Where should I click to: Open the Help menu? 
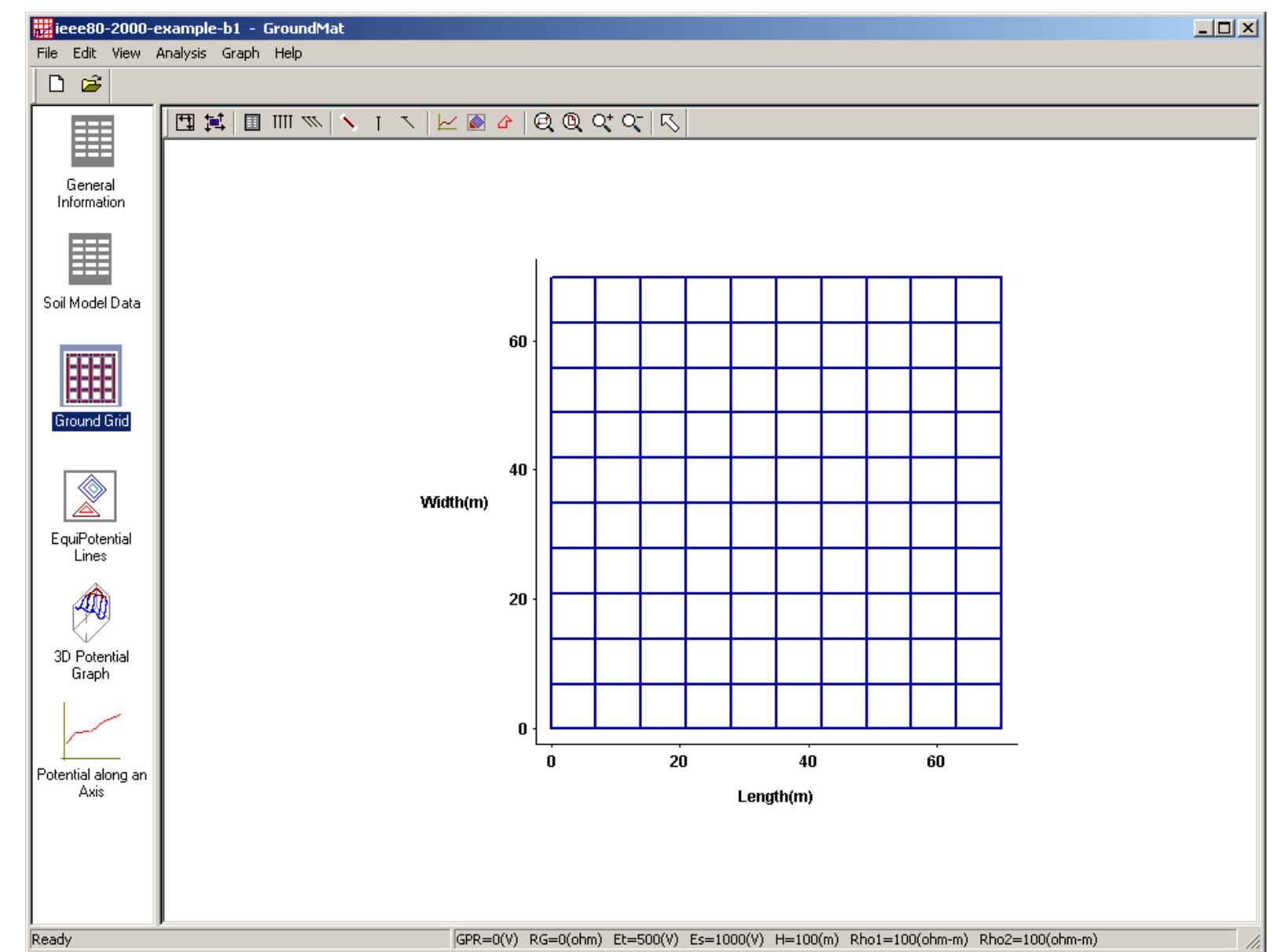(286, 53)
